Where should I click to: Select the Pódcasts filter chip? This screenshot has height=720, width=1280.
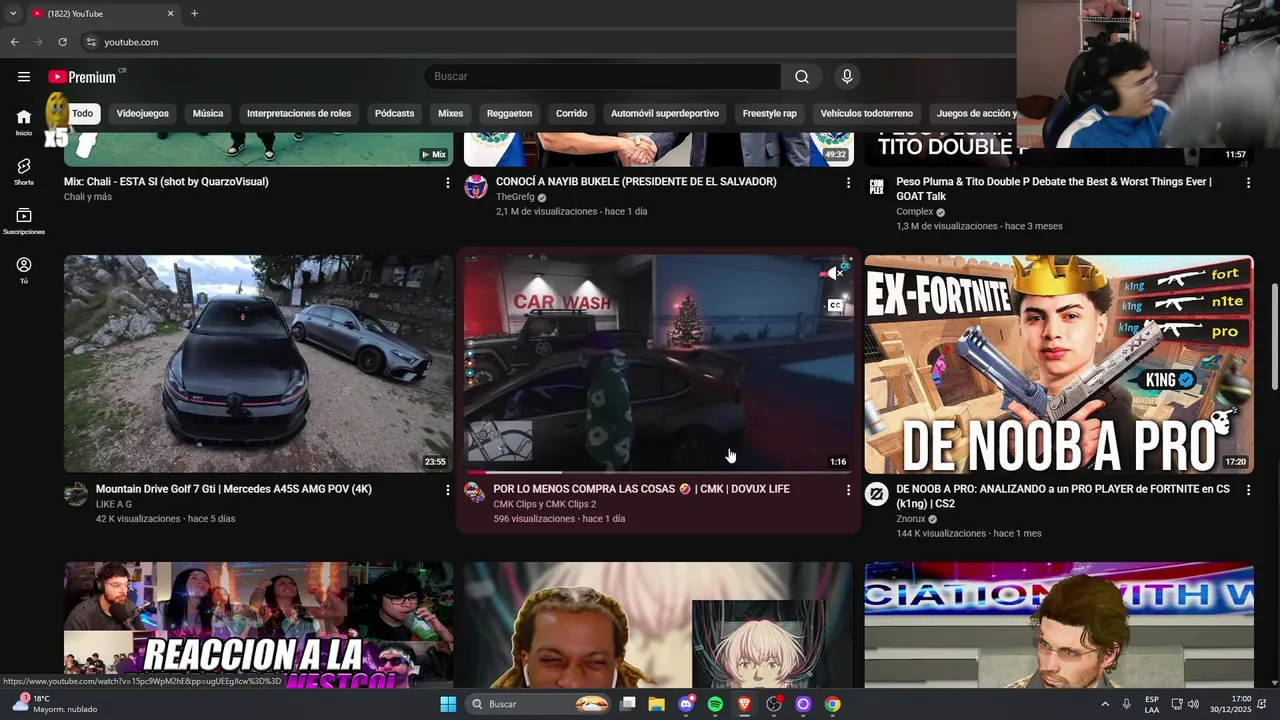click(394, 113)
